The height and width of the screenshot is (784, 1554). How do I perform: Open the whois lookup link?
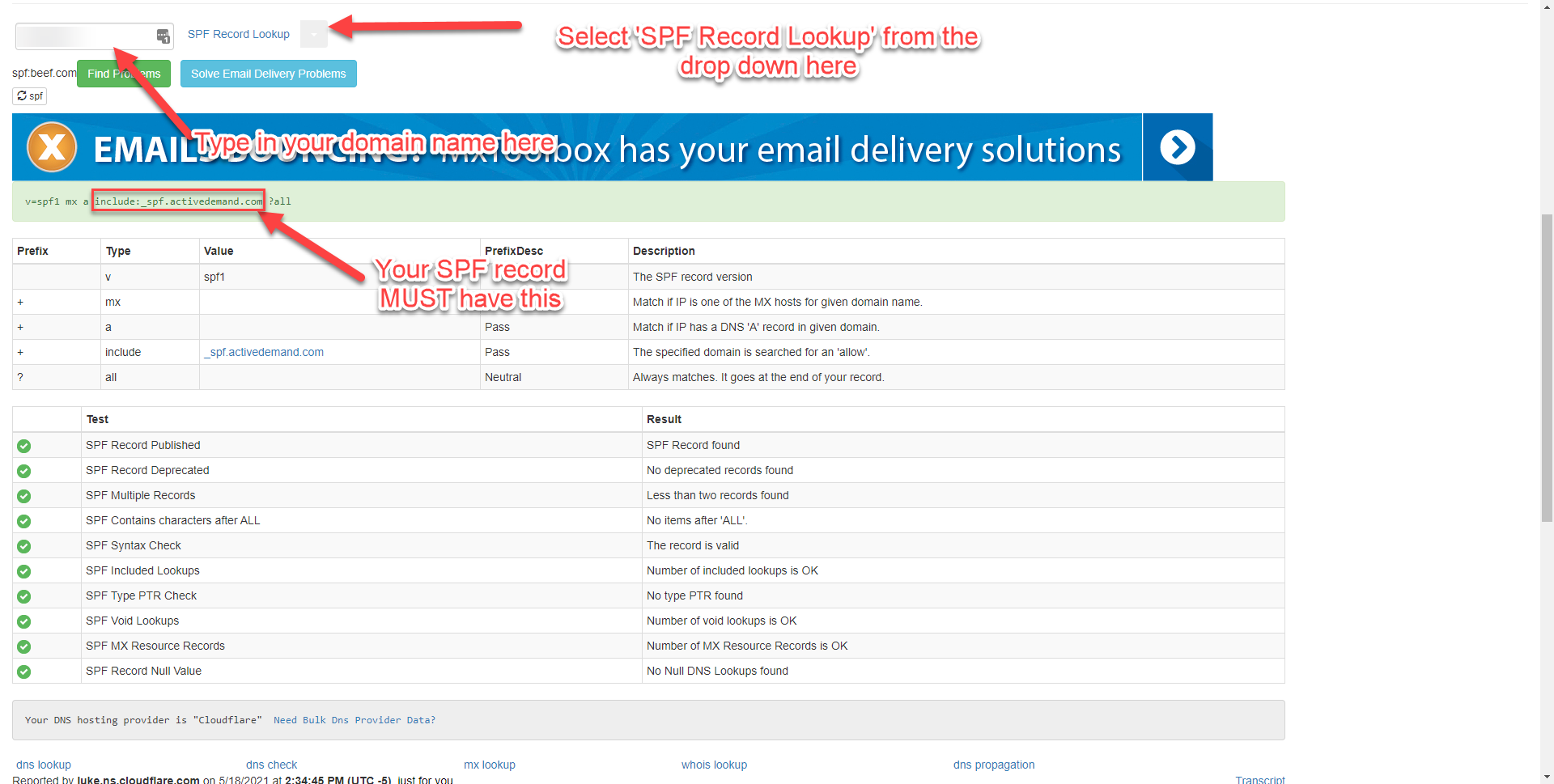click(x=714, y=765)
